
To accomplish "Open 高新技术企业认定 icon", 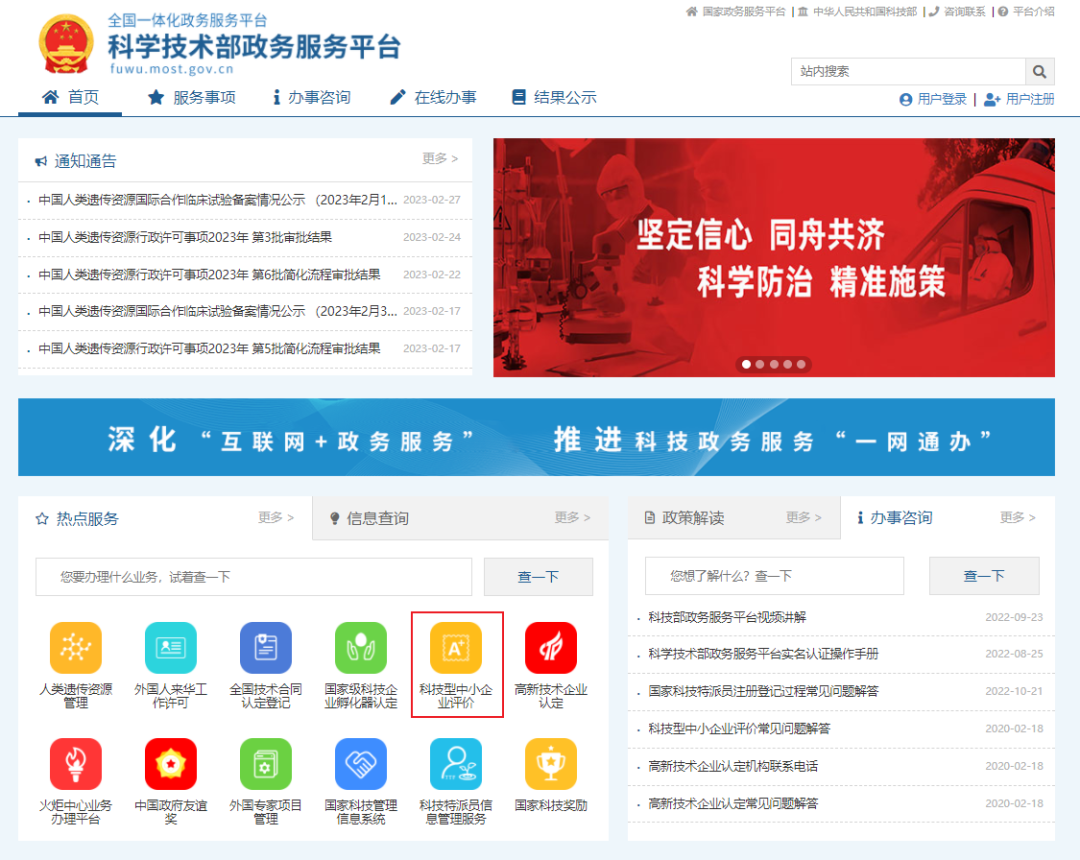I will [551, 648].
